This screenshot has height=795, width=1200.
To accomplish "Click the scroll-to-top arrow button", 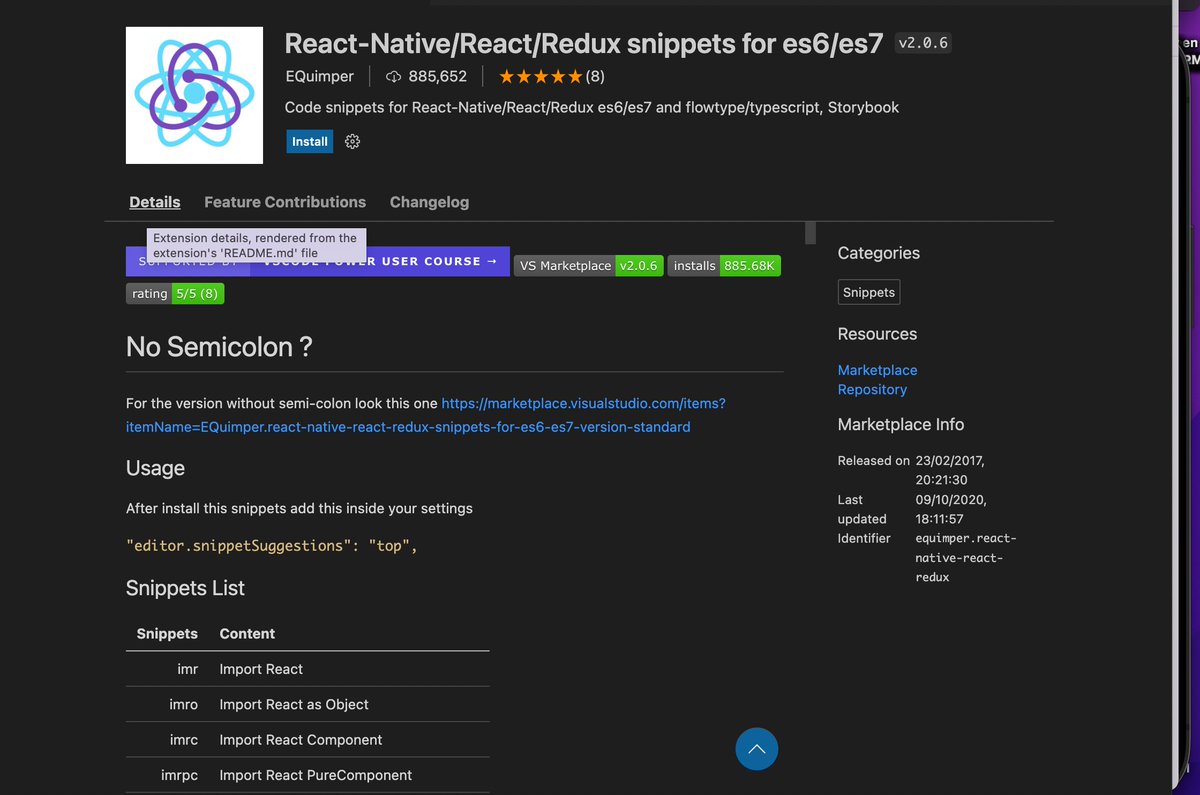I will tap(756, 748).
